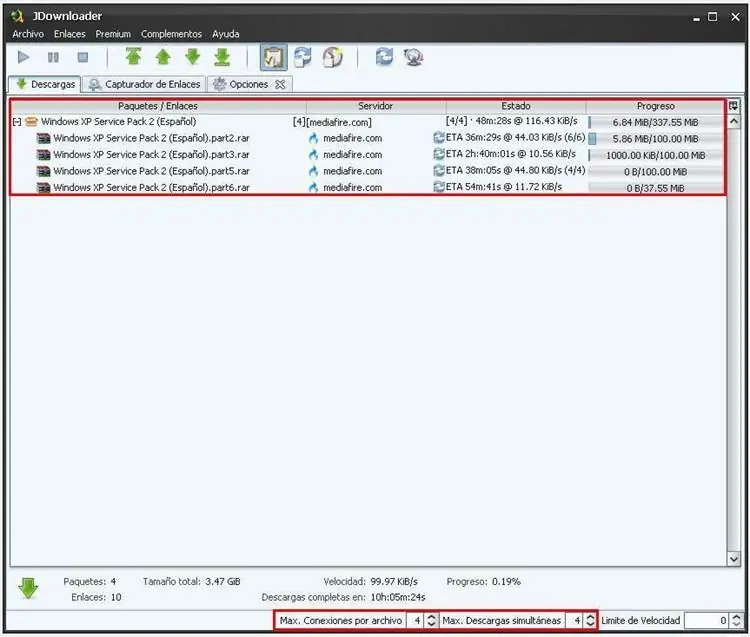750x637 pixels.
Task: Click rar file icon of part5.rar
Action: point(44,171)
